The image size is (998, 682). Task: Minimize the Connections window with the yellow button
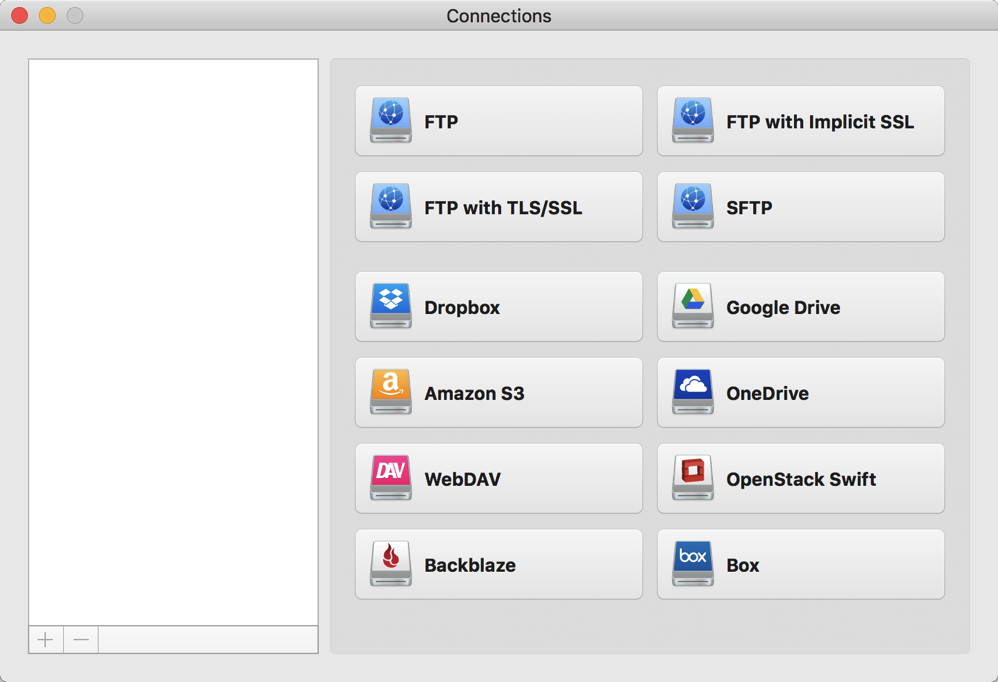pyautogui.click(x=47, y=15)
